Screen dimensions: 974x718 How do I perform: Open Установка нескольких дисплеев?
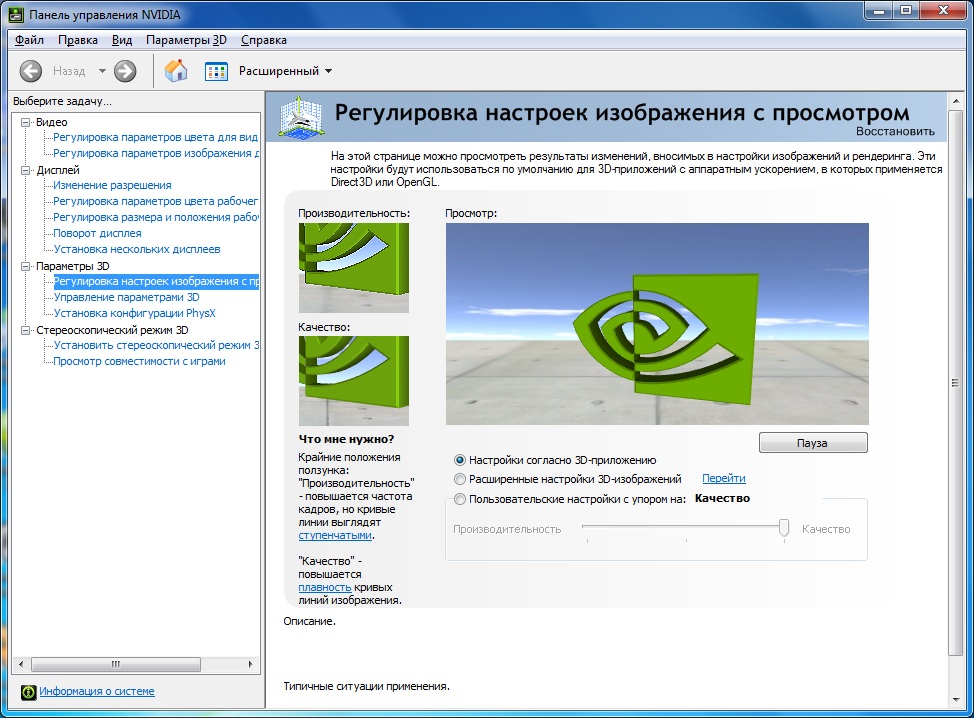[x=137, y=249]
